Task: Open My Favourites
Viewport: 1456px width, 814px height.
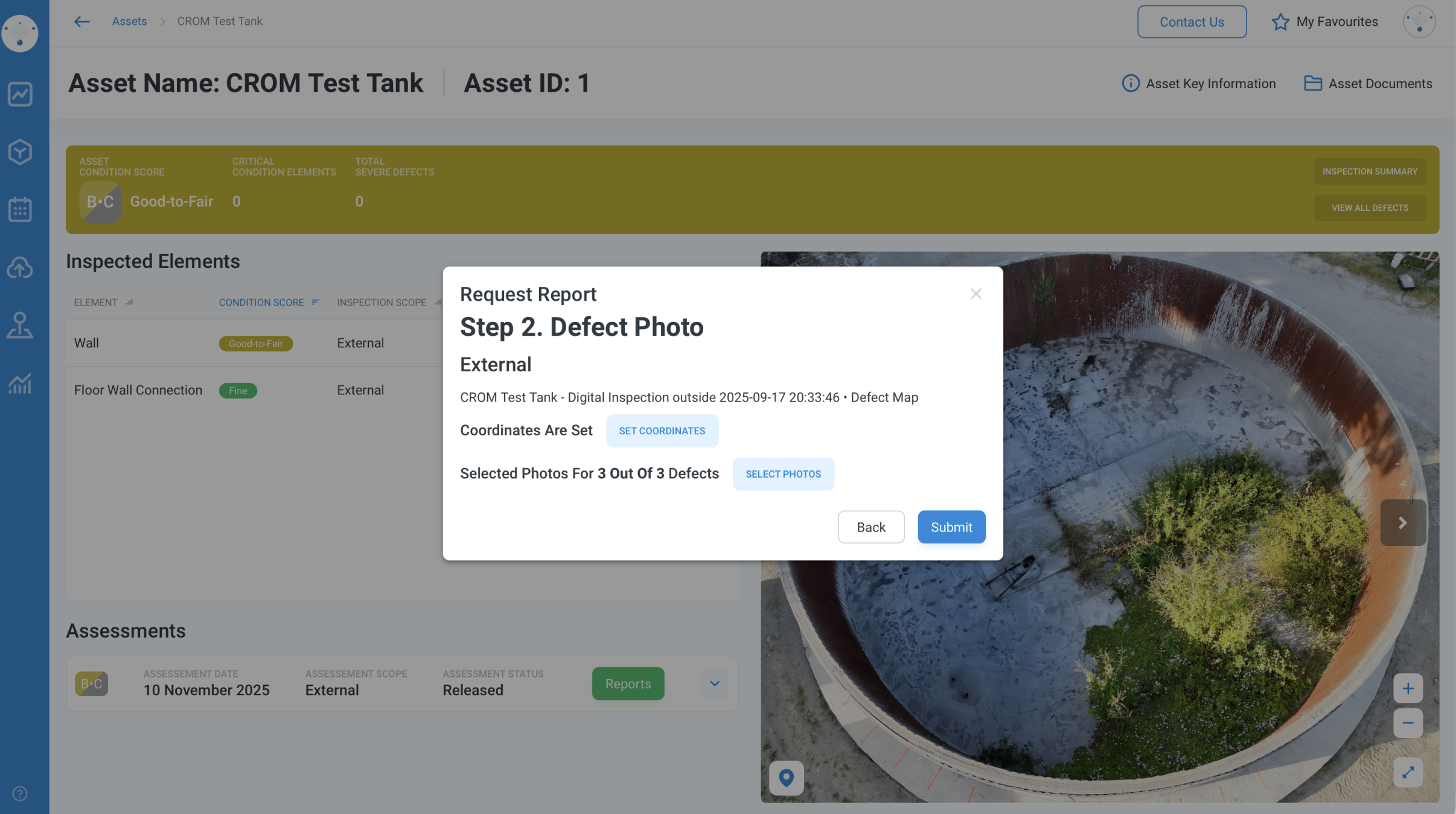Action: (1325, 22)
